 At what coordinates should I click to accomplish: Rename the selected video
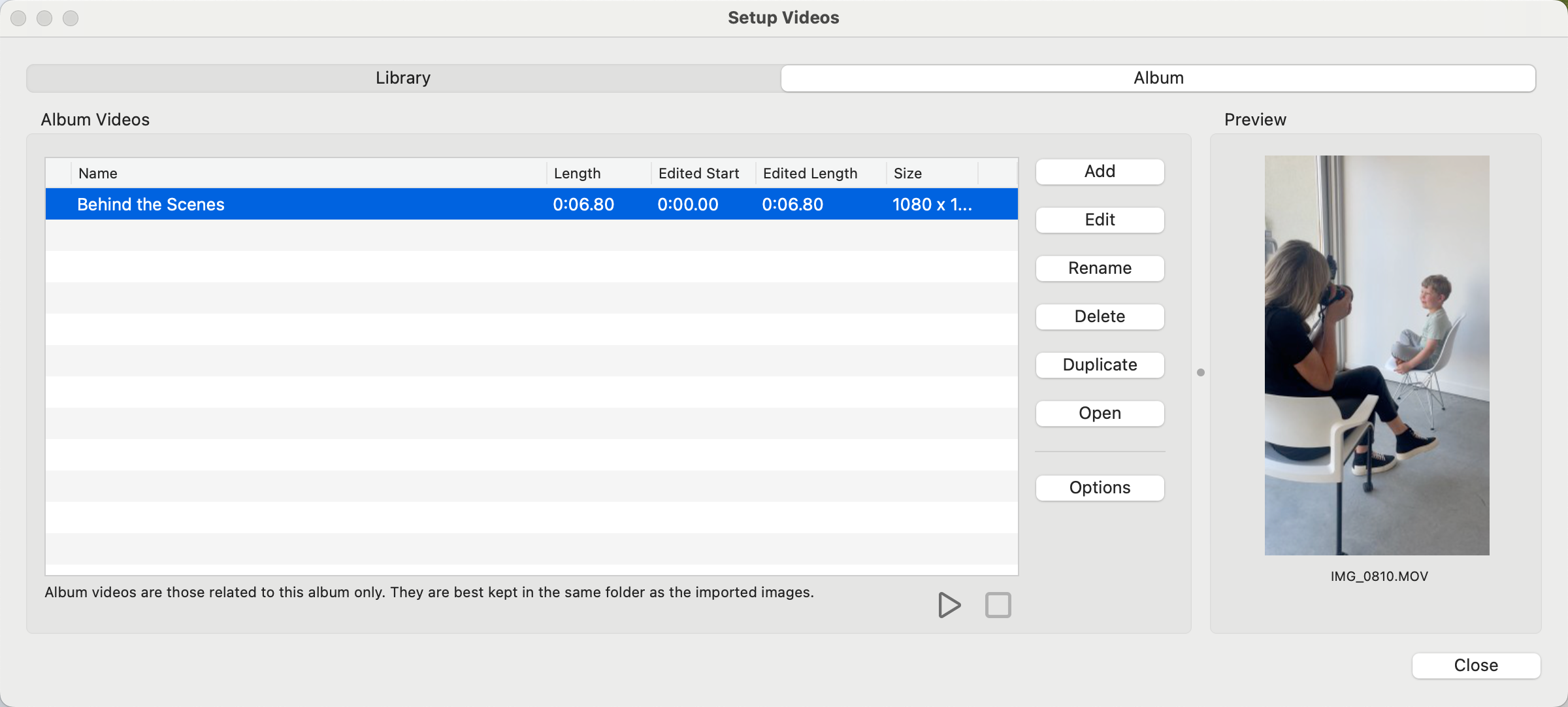pos(1100,269)
